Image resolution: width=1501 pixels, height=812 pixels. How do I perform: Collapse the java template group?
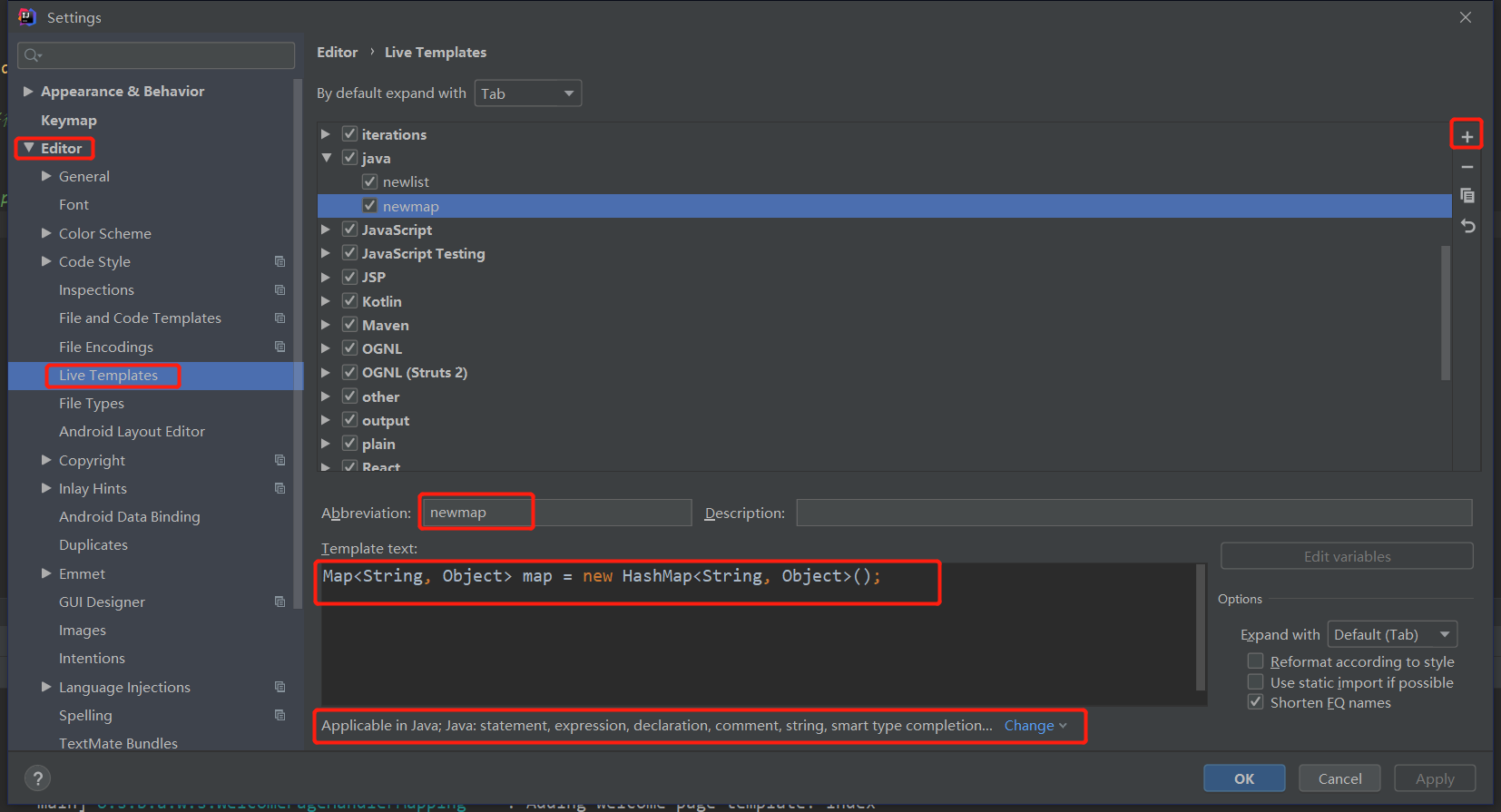327,158
